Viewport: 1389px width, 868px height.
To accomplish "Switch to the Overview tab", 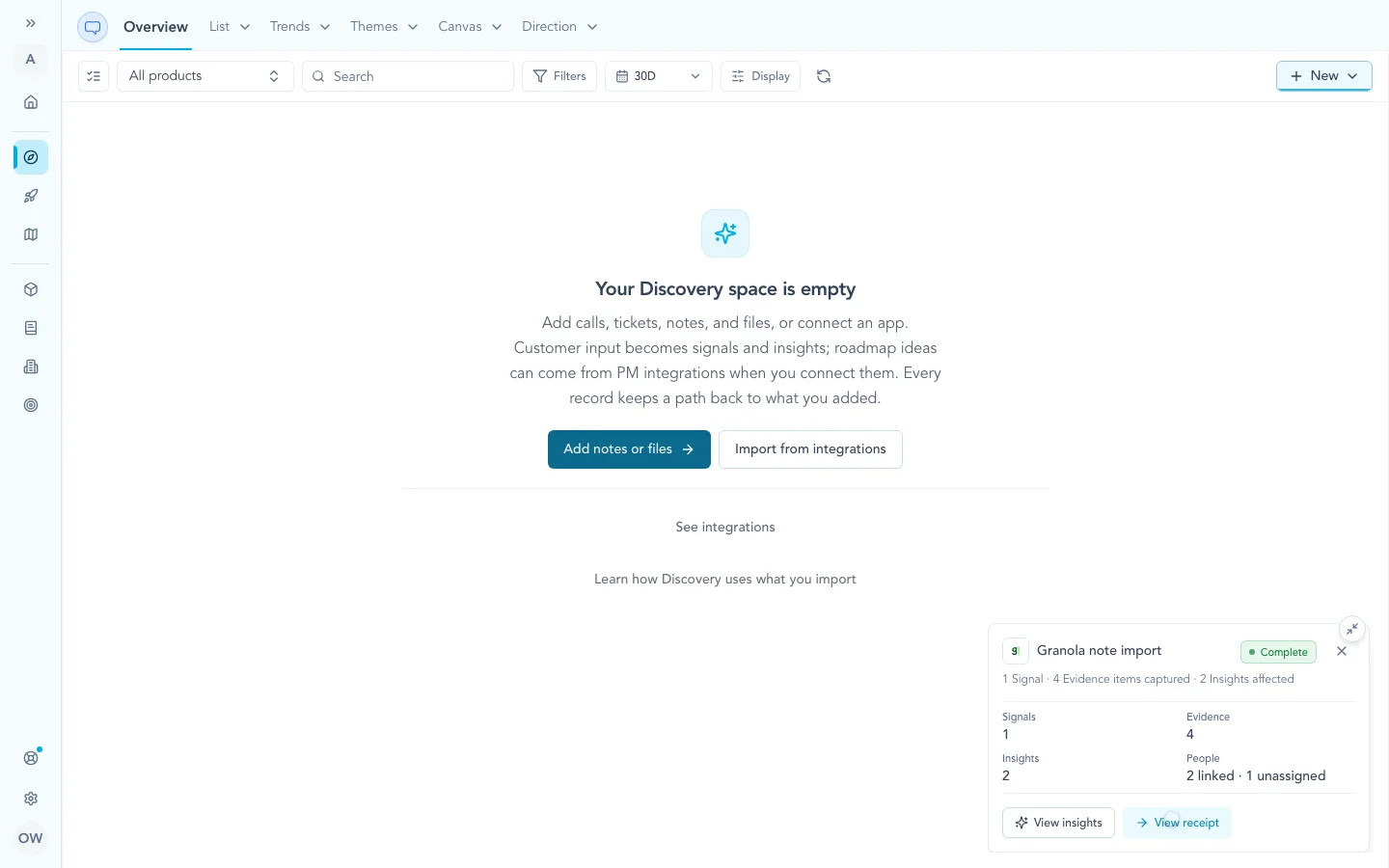I will (155, 27).
